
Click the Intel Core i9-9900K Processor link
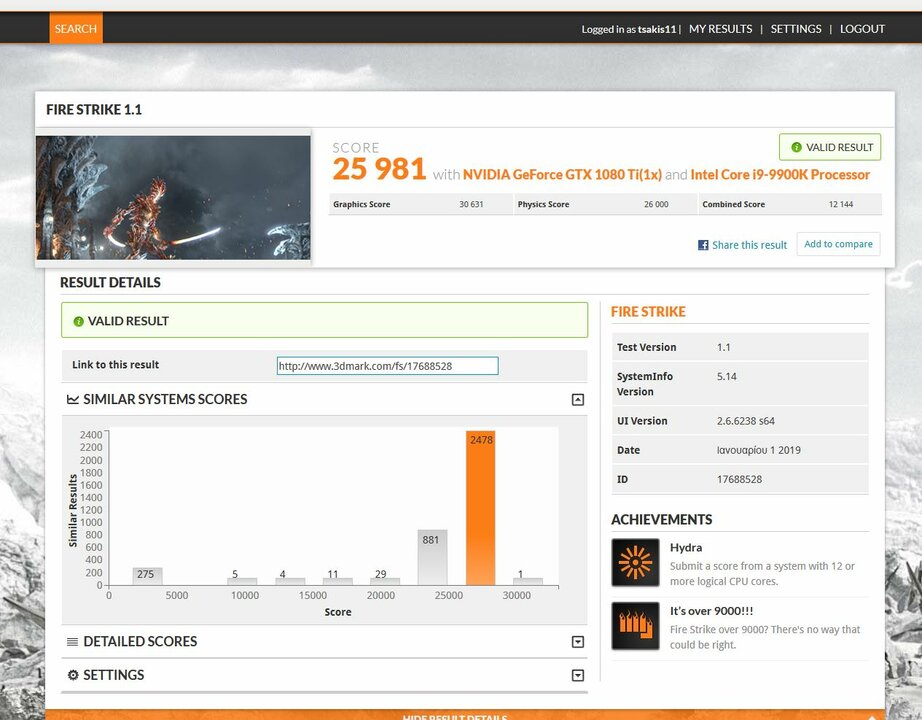780,175
